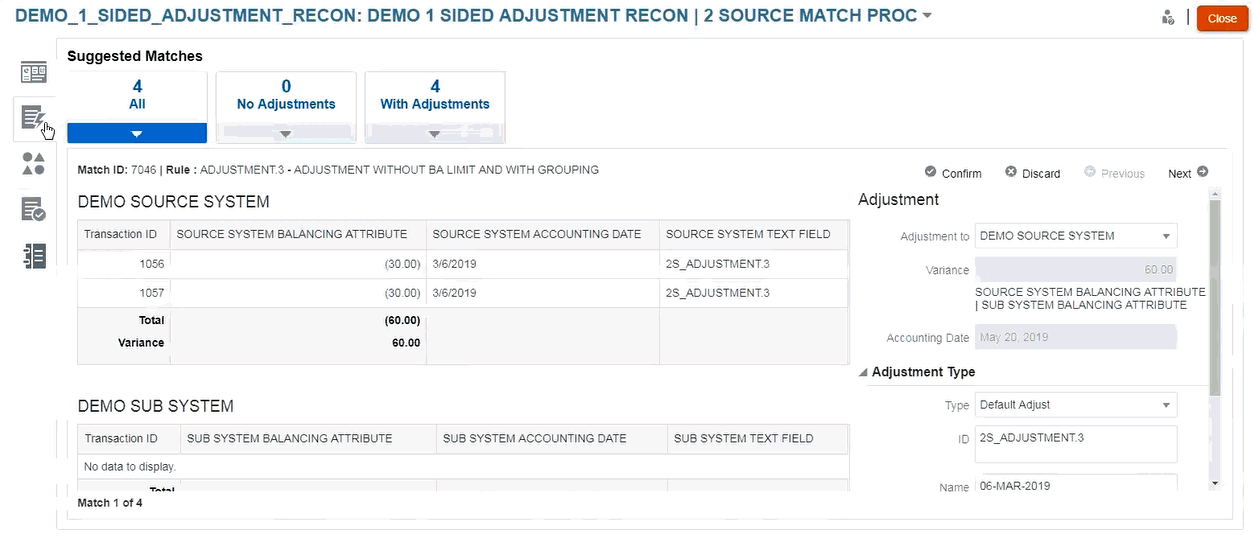Open the Overview dashboard sidebar icon
Image resolution: width=1255 pixels, height=559 pixels.
click(x=34, y=73)
